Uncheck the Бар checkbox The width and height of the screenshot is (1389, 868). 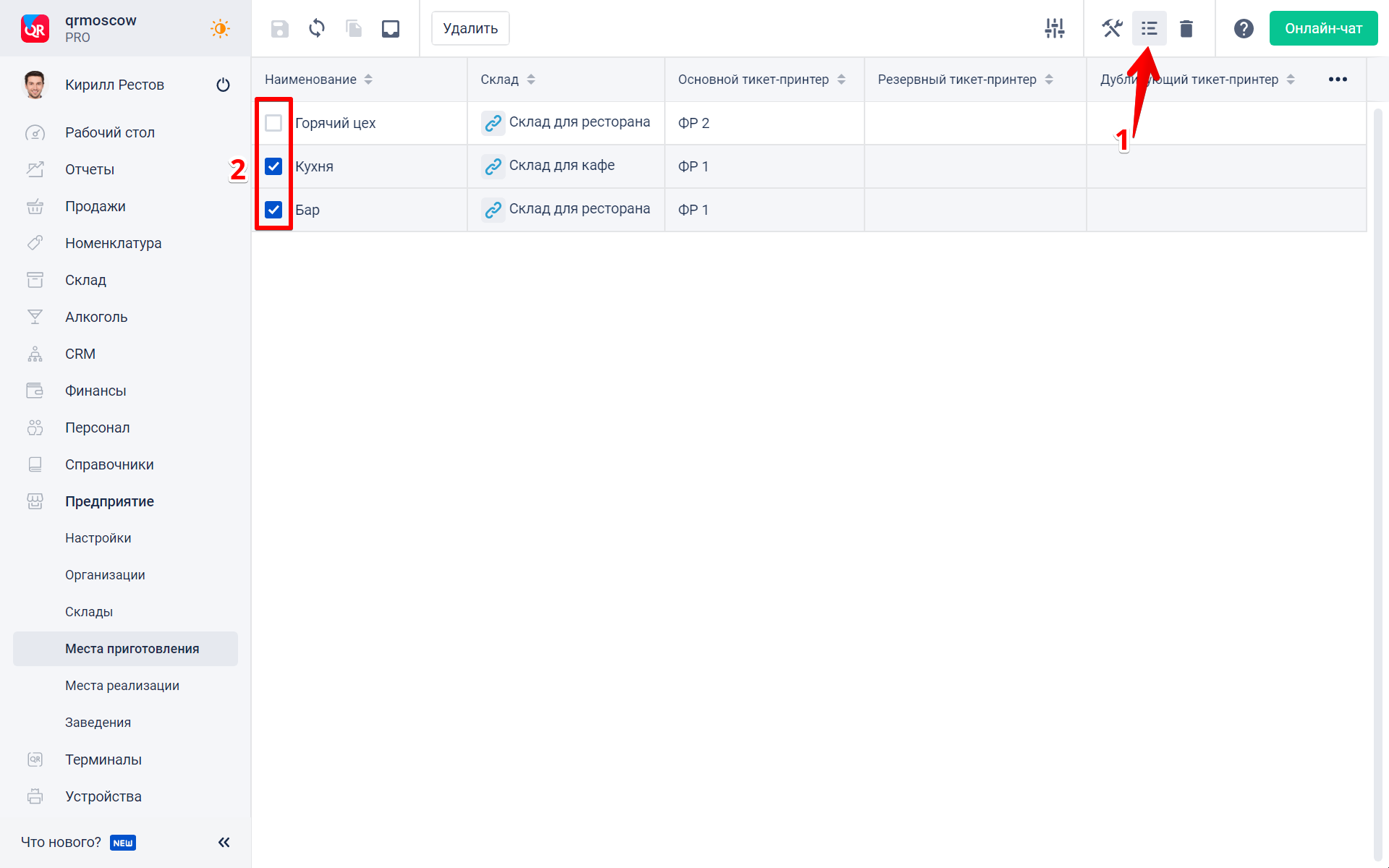[273, 210]
